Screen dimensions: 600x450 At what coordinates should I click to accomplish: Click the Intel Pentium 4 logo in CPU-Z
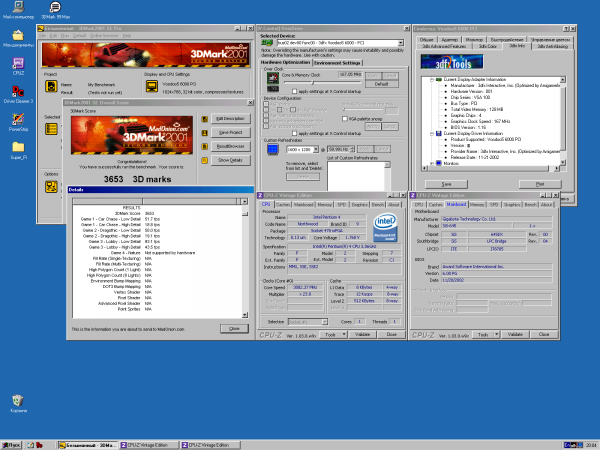[x=385, y=227]
